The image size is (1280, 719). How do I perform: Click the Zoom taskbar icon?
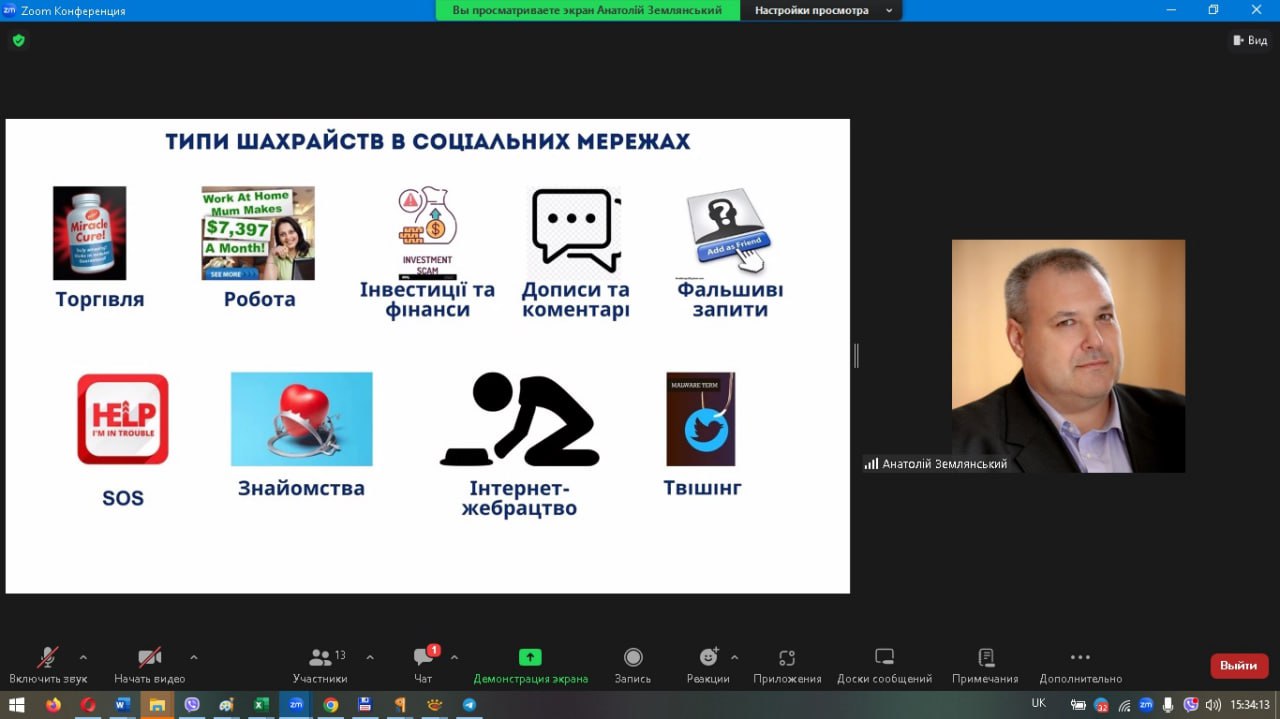tap(296, 704)
